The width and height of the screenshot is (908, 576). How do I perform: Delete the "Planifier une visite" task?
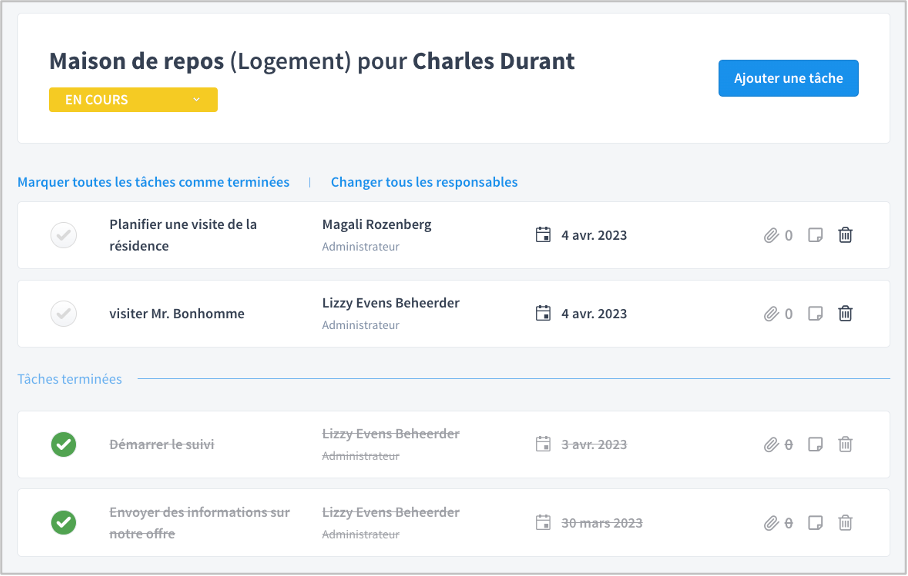845,235
